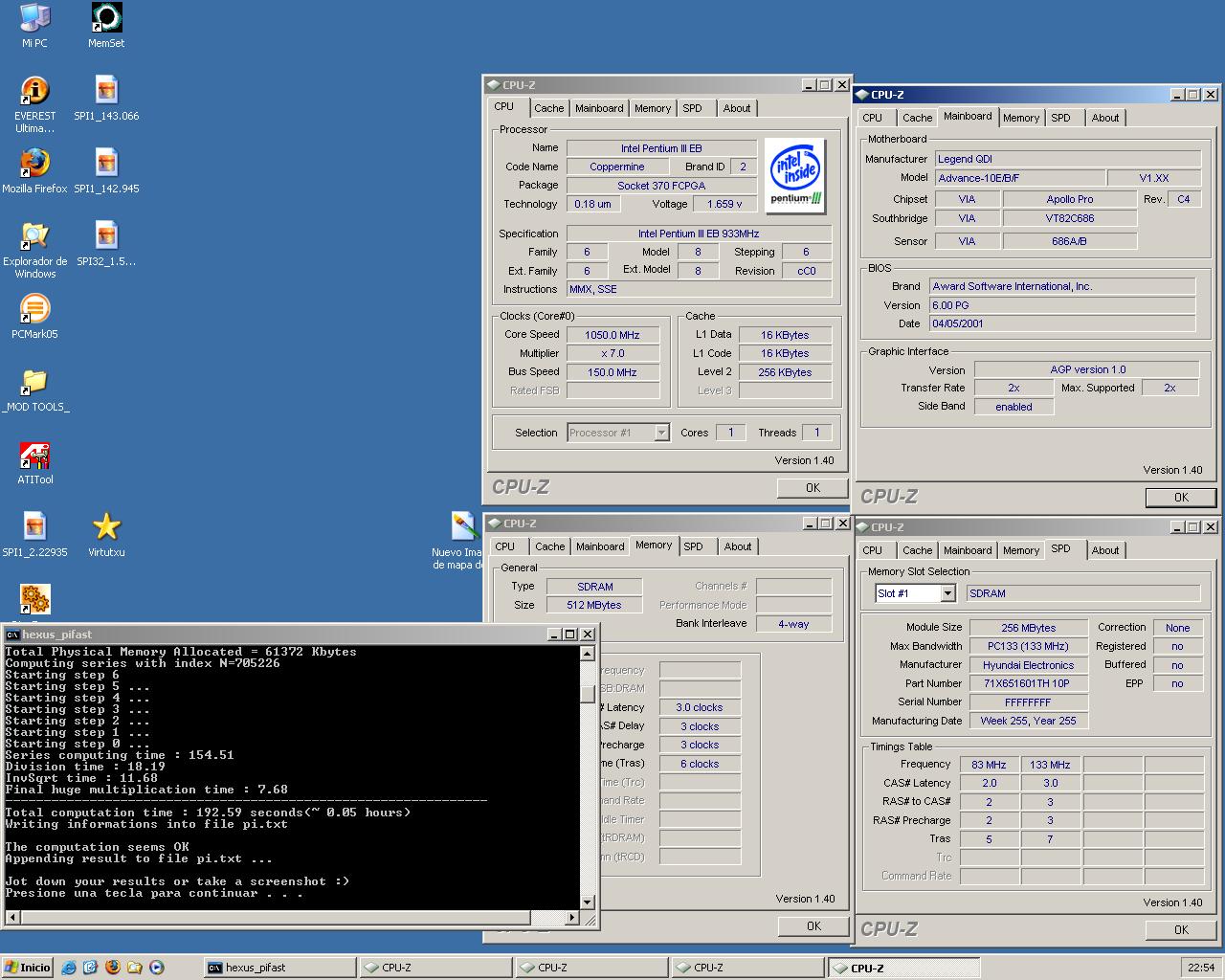Click OK in the CPU-tab CPU-Z window
The height and width of the screenshot is (980, 1225).
tap(813, 488)
